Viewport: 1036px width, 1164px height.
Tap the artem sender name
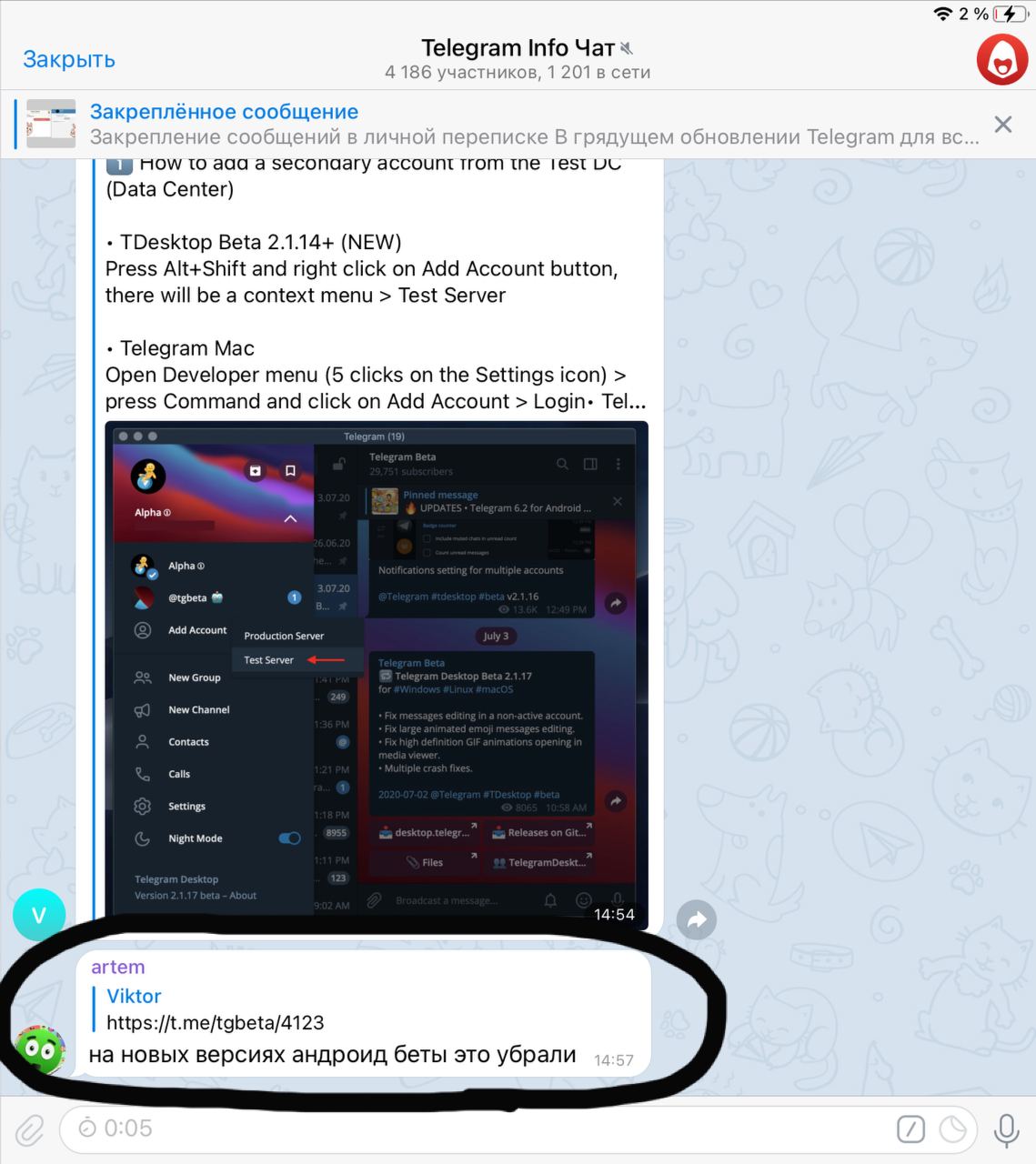tap(118, 967)
